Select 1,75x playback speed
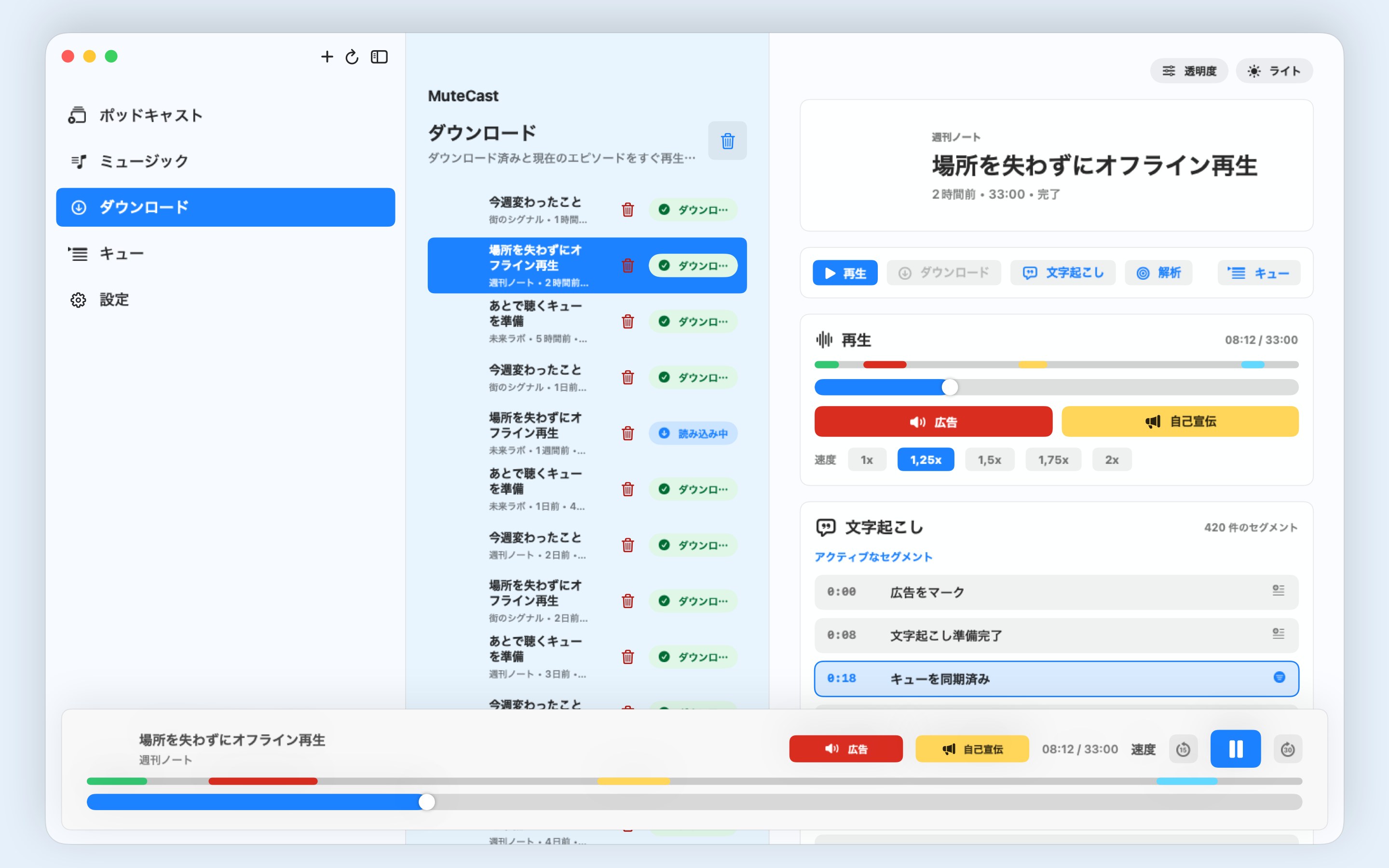The height and width of the screenshot is (868, 1389). pyautogui.click(x=1053, y=459)
